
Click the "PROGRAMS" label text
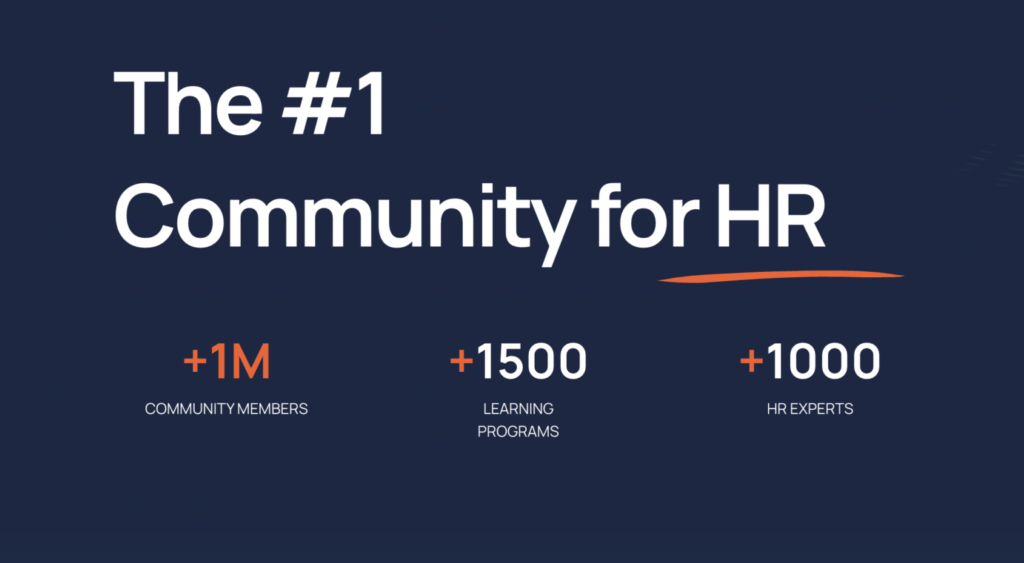[x=518, y=432]
